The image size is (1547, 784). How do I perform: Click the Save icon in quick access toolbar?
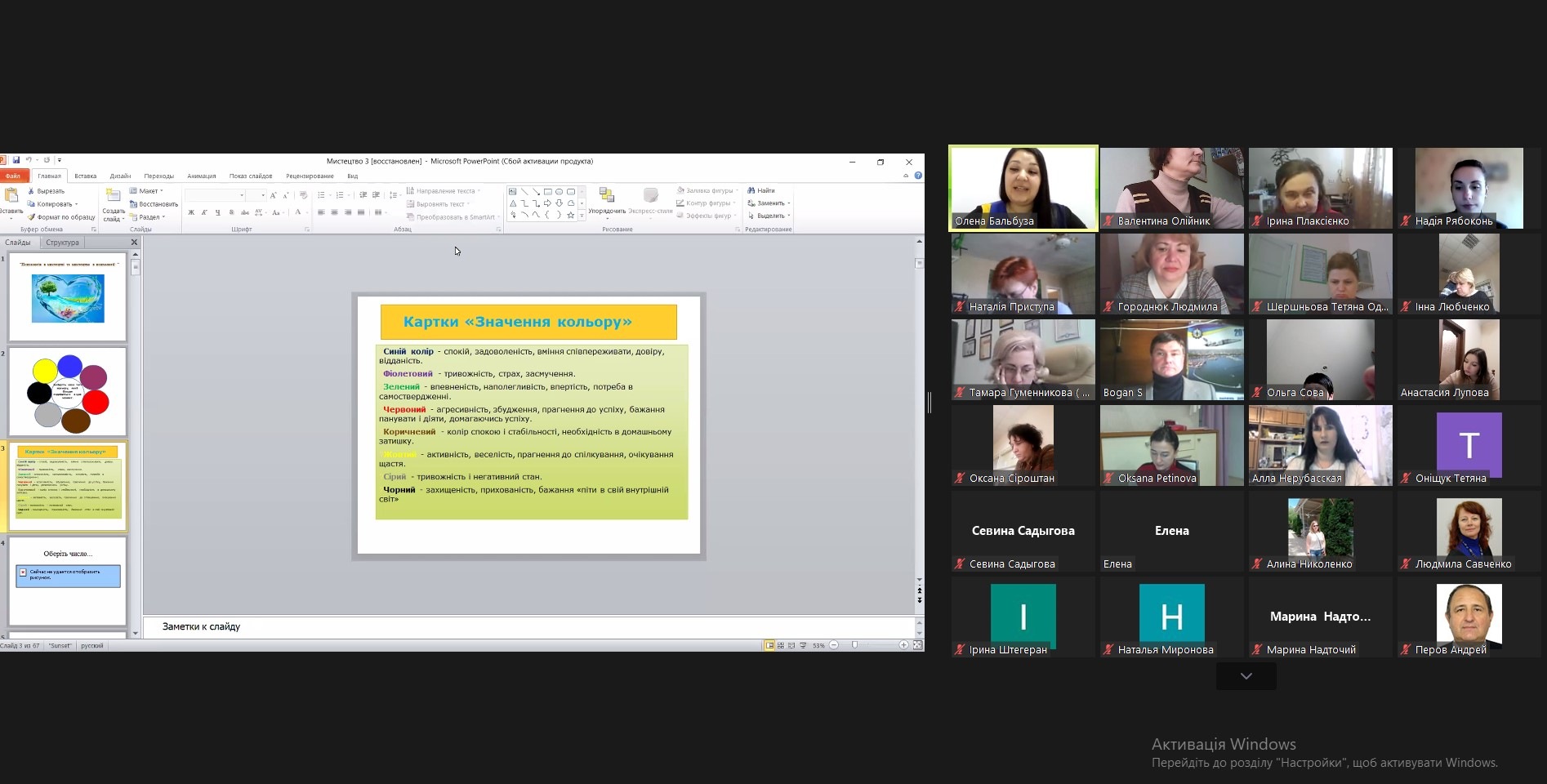click(x=16, y=160)
